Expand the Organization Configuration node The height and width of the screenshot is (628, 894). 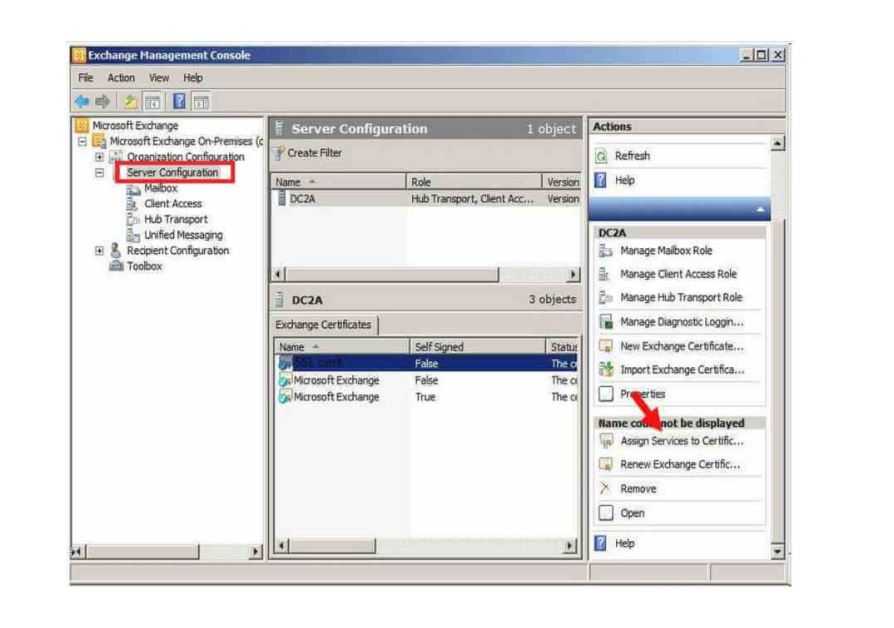tap(99, 157)
